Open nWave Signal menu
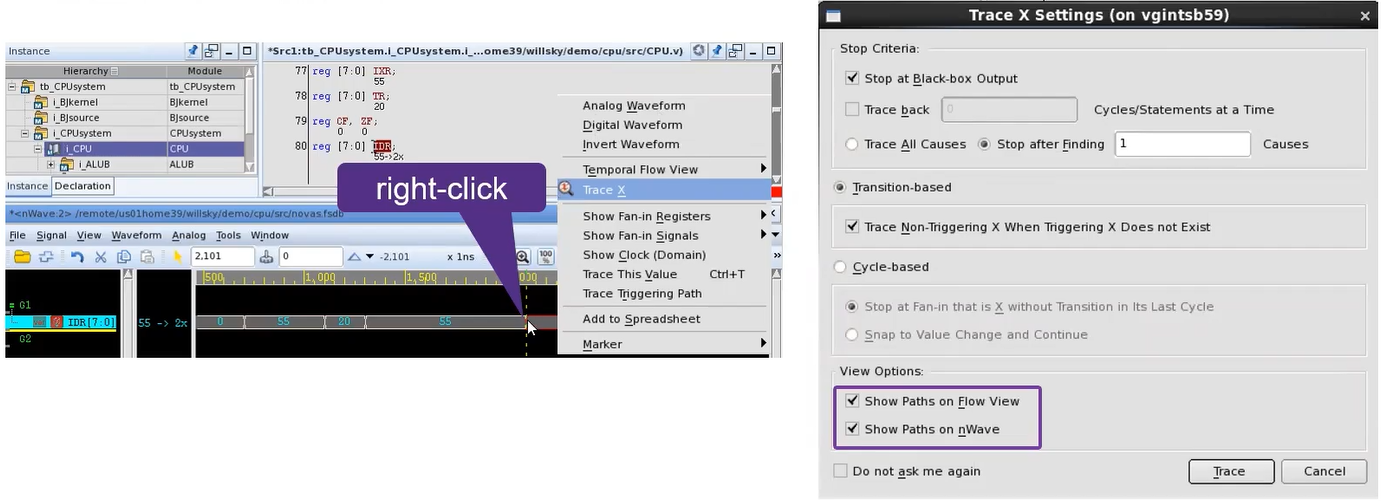 (52, 235)
